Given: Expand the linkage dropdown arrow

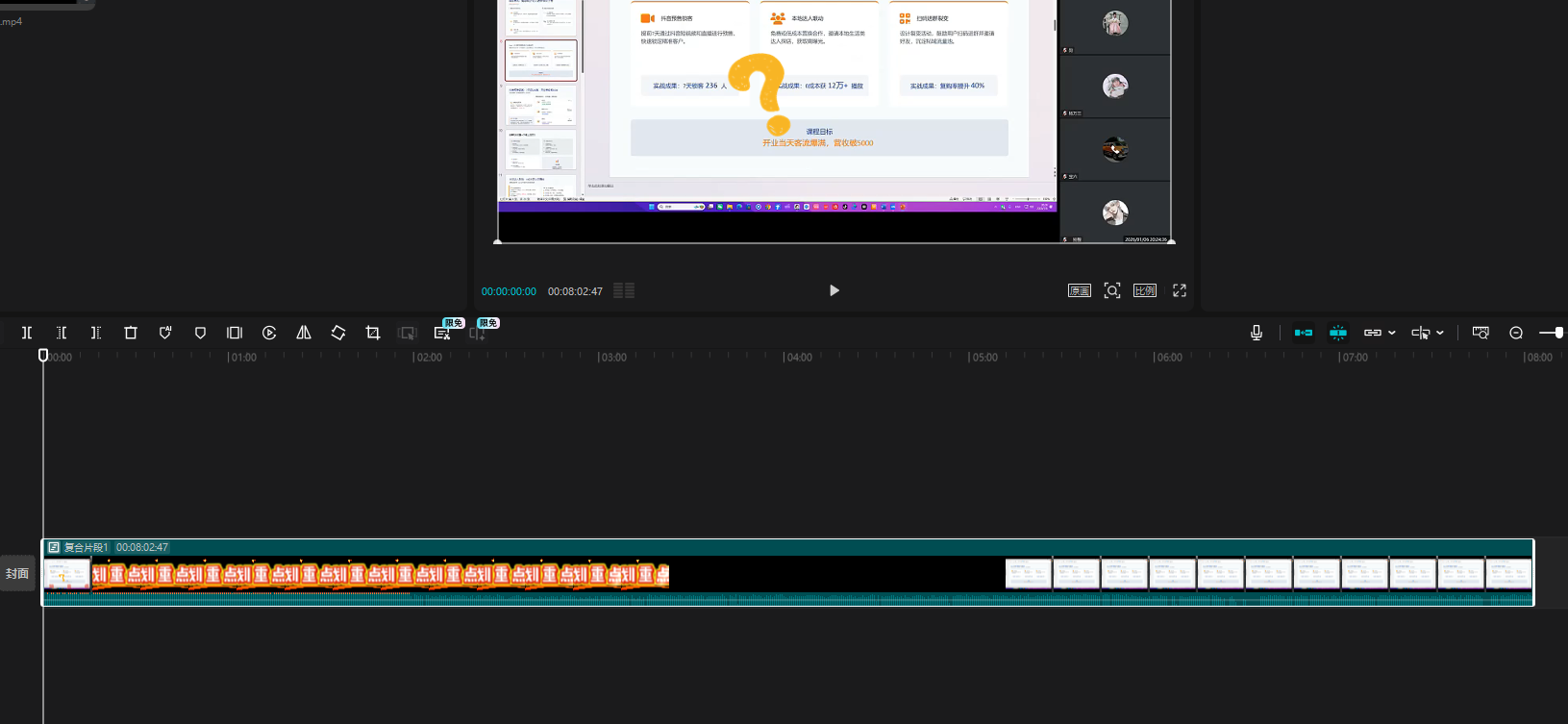Looking at the screenshot, I should click(x=1392, y=333).
